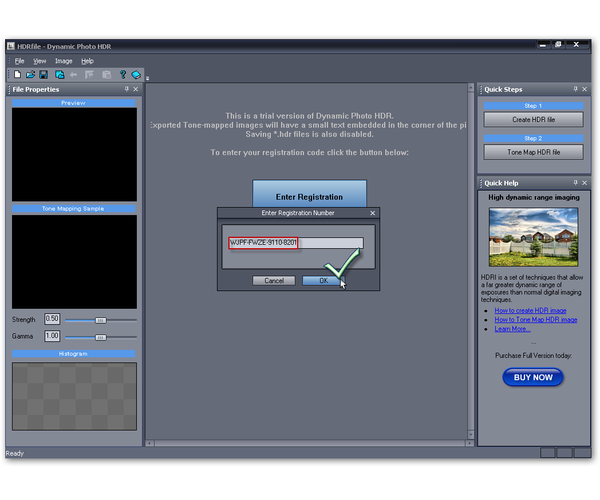
Task: Click the horizontal scrollbar left arrow
Action: click(x=150, y=443)
